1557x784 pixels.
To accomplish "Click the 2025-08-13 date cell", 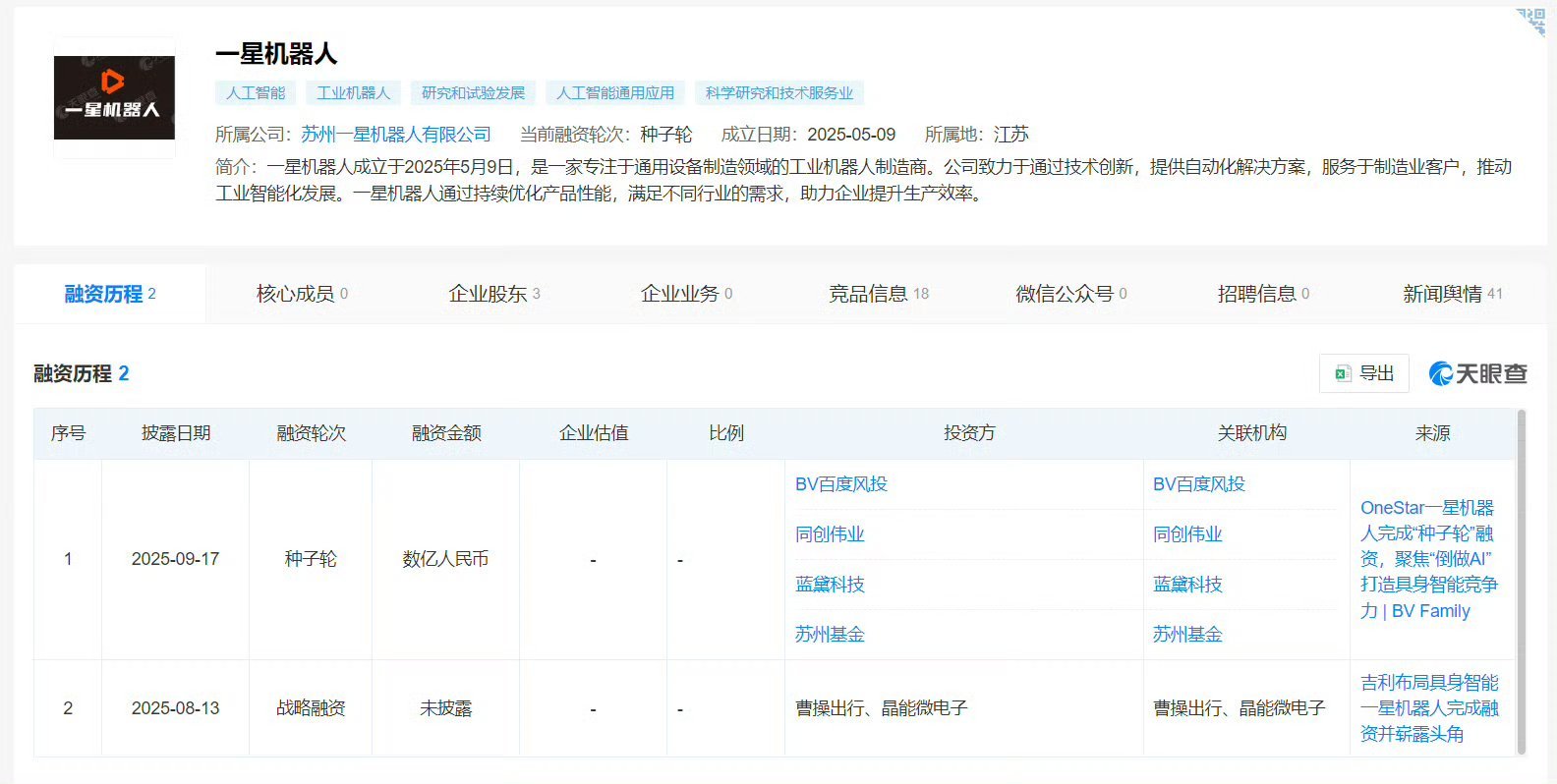I will [x=176, y=708].
